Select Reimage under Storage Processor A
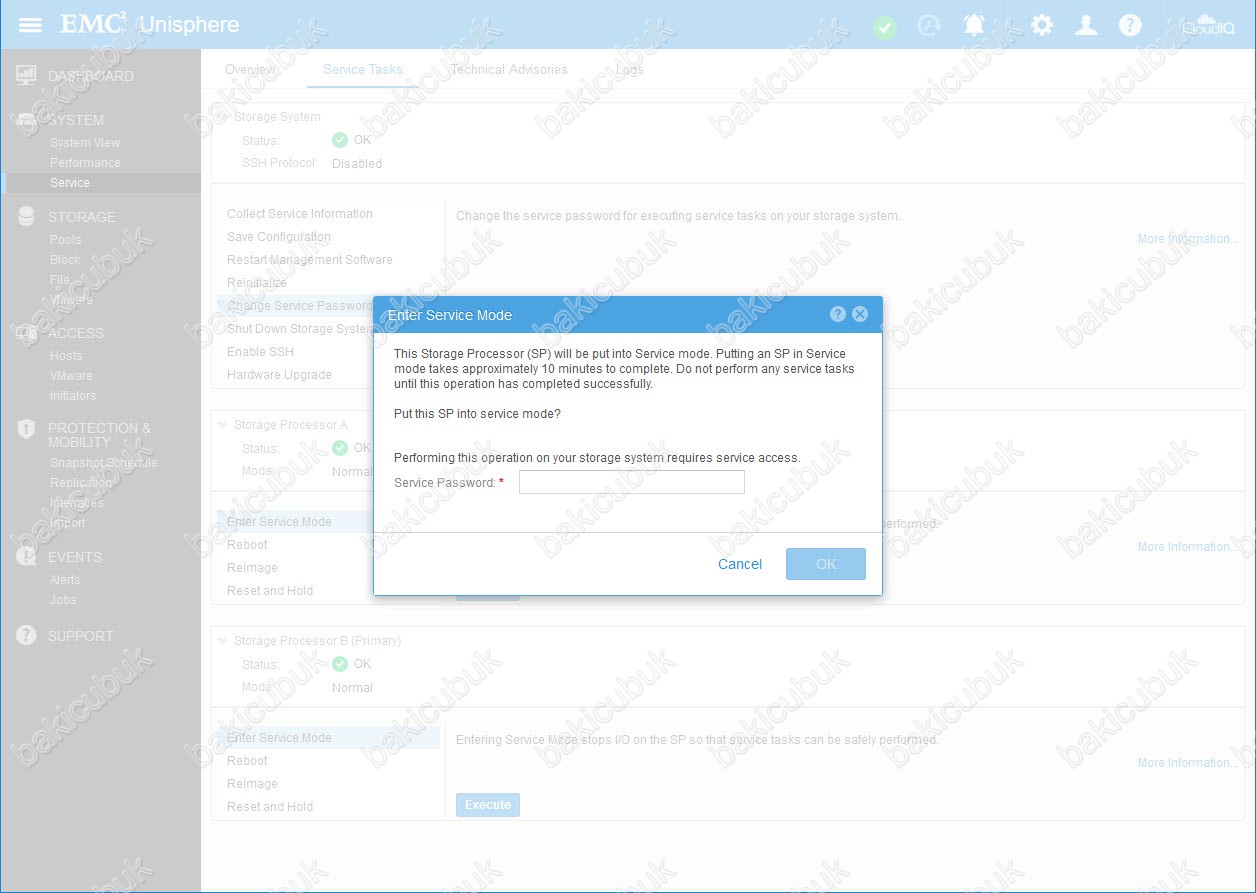The height and width of the screenshot is (893, 1256). click(252, 568)
